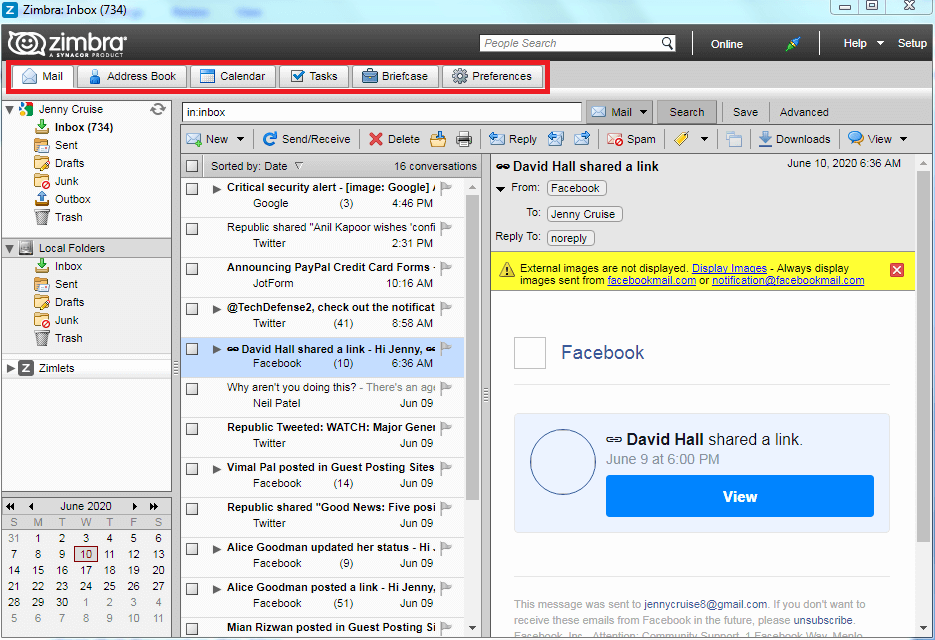
Task: Click the move-to-folder icon next to Delete
Action: tap(438, 139)
